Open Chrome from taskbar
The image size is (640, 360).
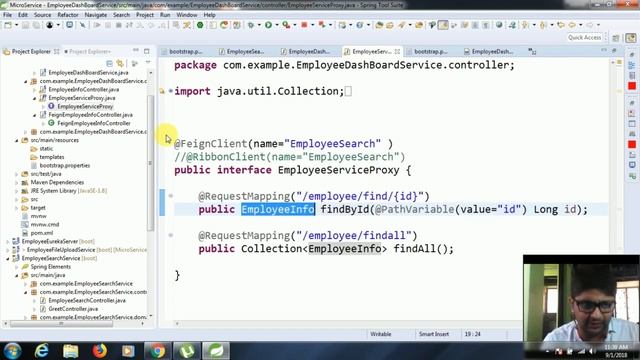pyautogui.click(x=157, y=351)
